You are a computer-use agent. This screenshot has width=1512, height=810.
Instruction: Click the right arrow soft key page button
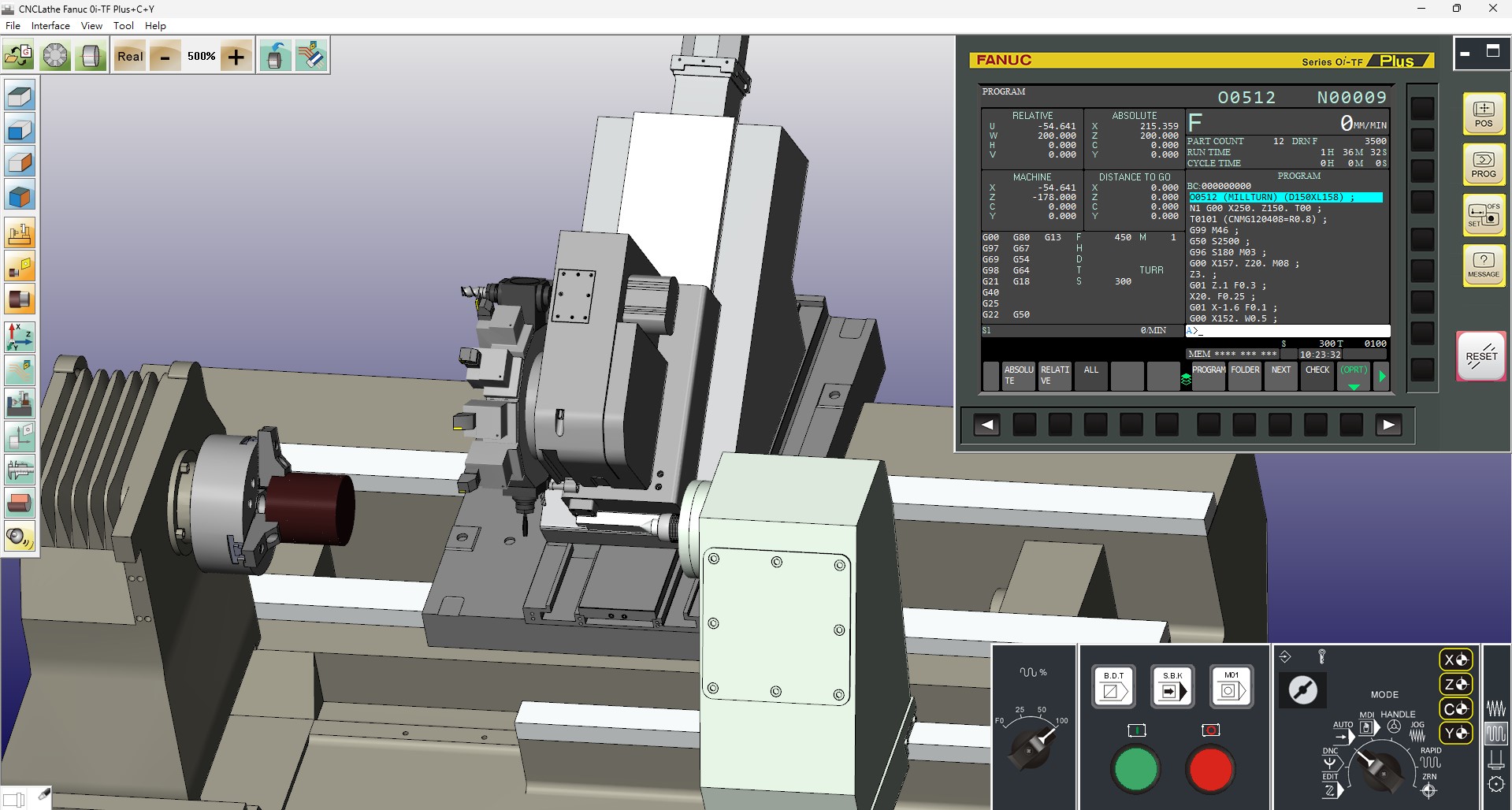[x=1388, y=425]
